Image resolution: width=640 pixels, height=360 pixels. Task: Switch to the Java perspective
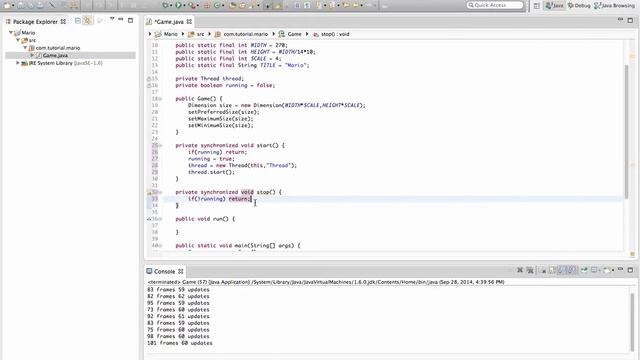coord(555,6)
